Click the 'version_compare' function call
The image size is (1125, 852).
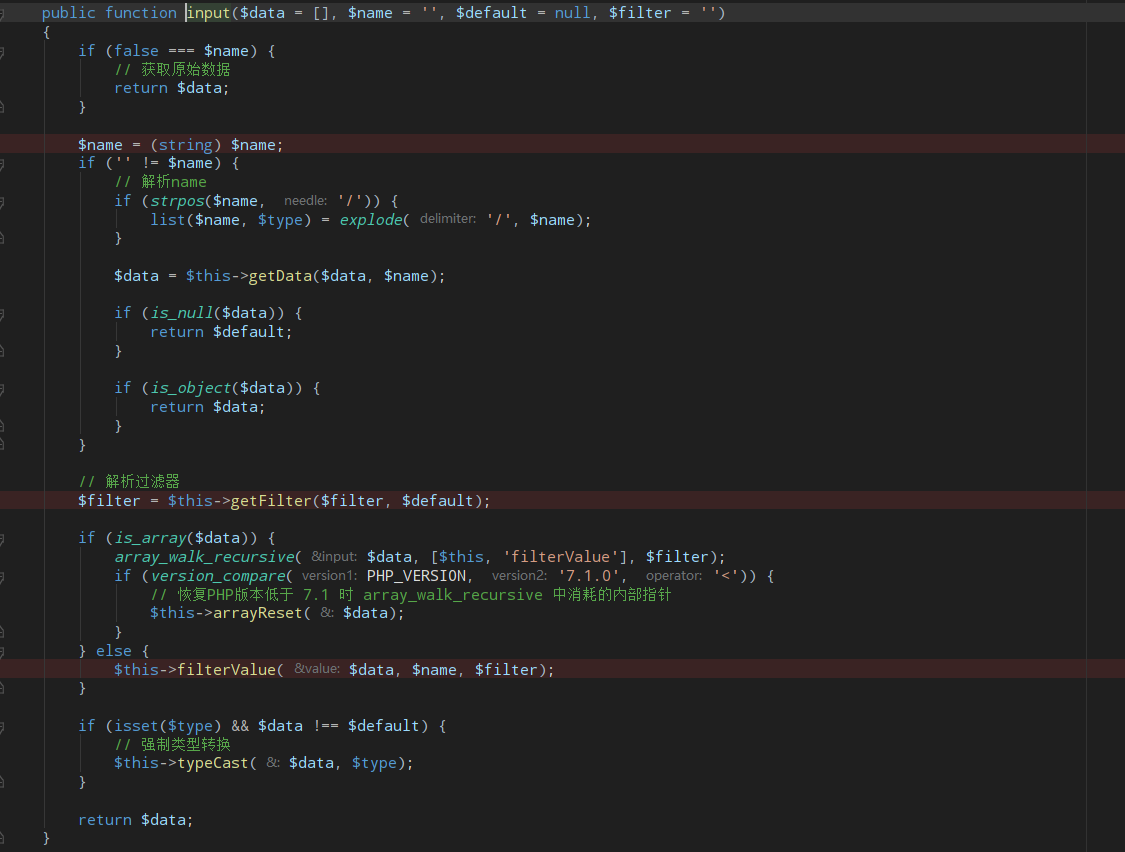tap(218, 576)
